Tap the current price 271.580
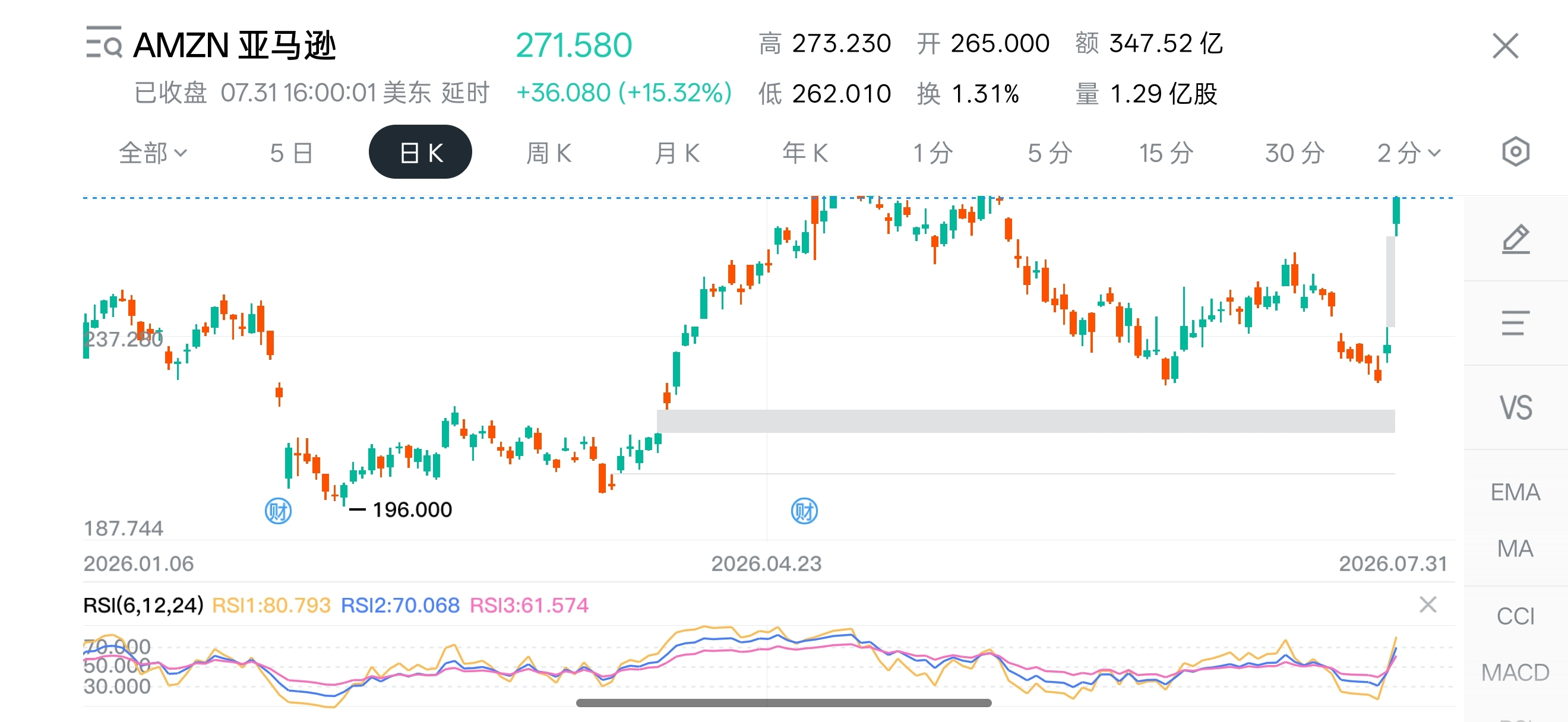 (574, 45)
